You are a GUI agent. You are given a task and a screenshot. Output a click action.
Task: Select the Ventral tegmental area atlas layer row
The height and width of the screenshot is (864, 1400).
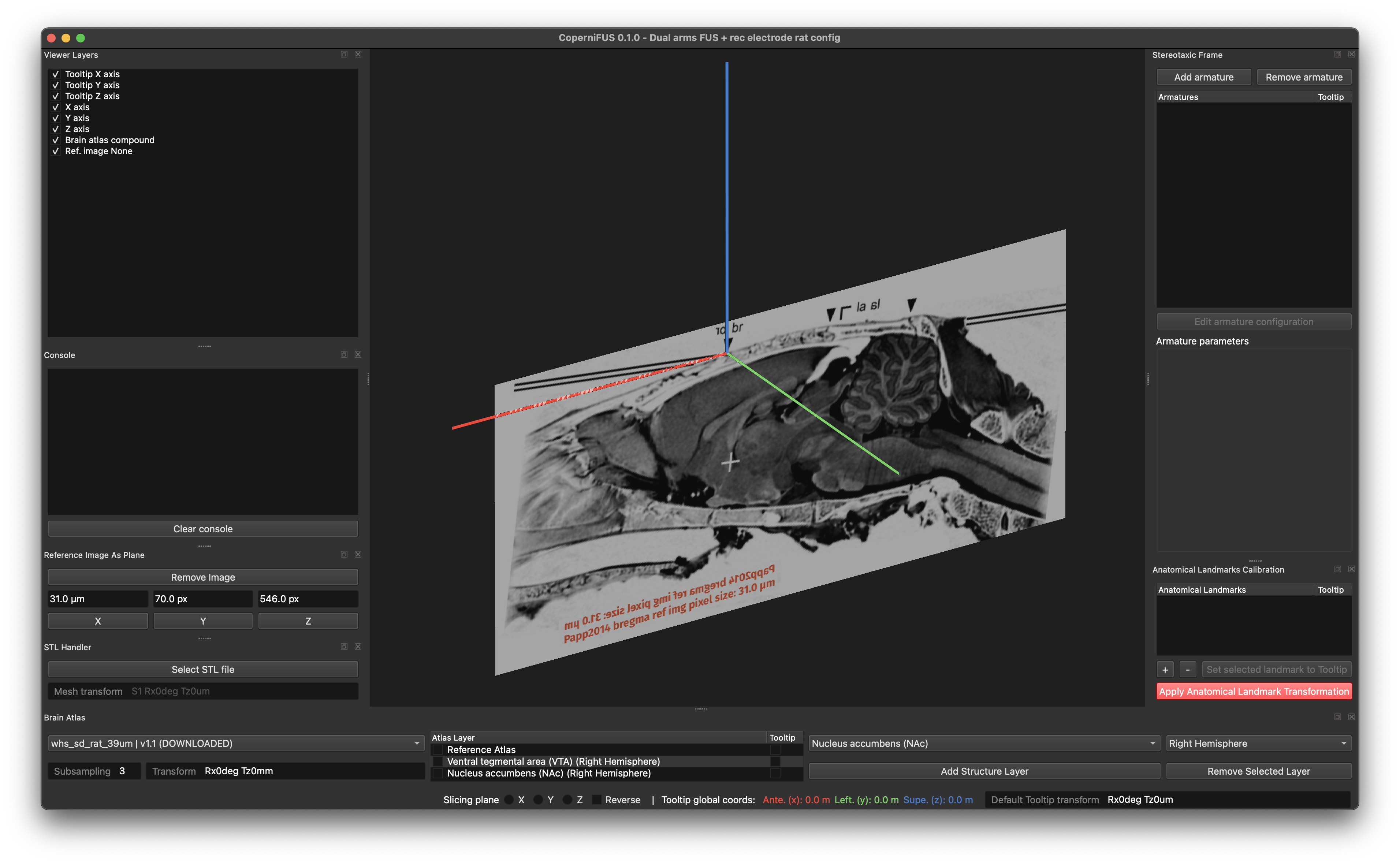tap(616, 761)
